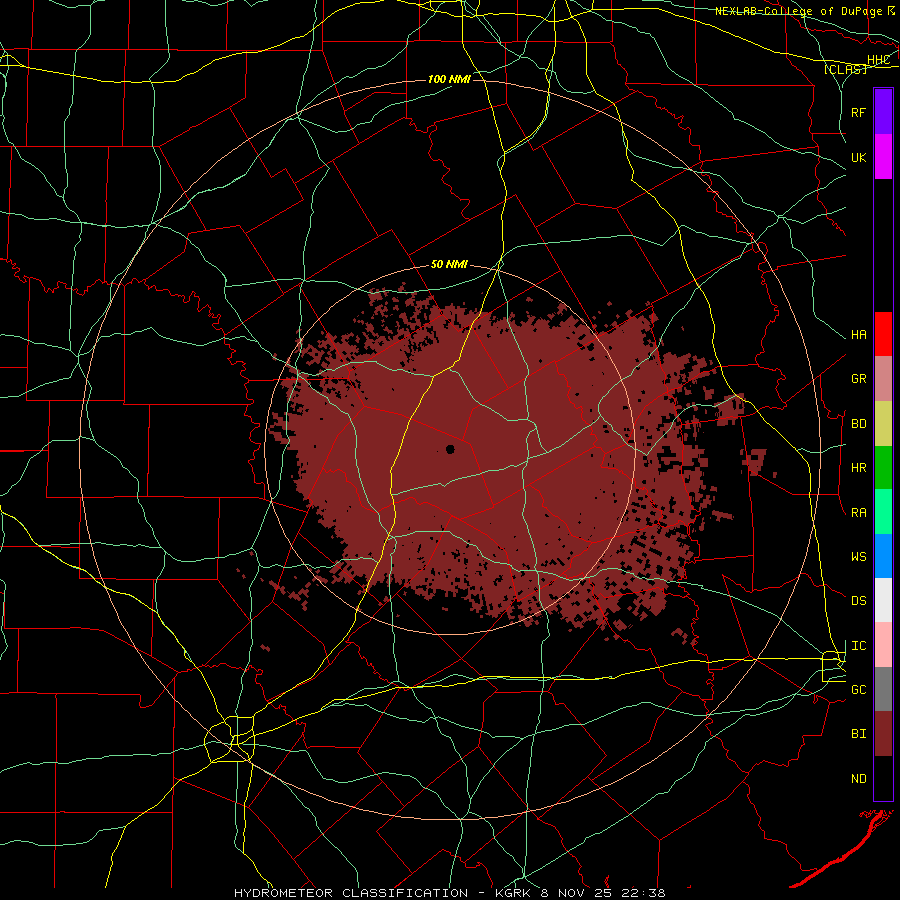This screenshot has height=900, width=900.
Task: Click the BI dark red legend swatch
Action: [883, 734]
